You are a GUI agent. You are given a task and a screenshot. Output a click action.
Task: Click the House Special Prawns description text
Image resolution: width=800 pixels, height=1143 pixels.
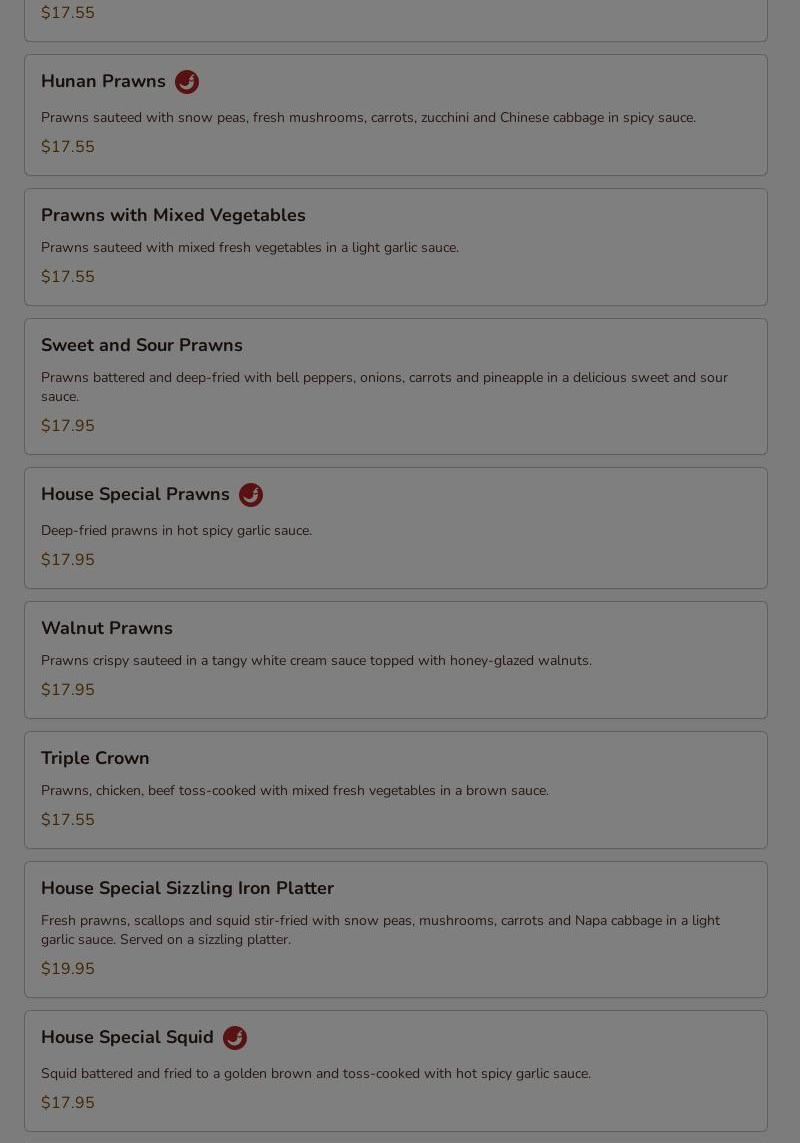[176, 531]
